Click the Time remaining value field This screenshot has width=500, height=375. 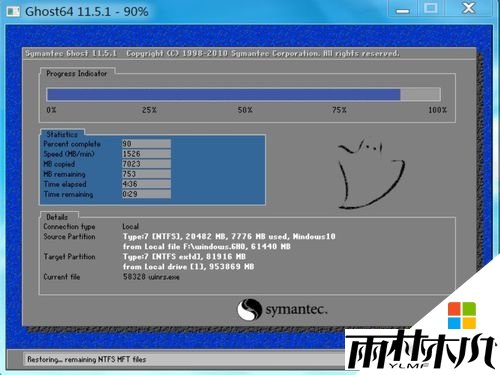[146, 194]
